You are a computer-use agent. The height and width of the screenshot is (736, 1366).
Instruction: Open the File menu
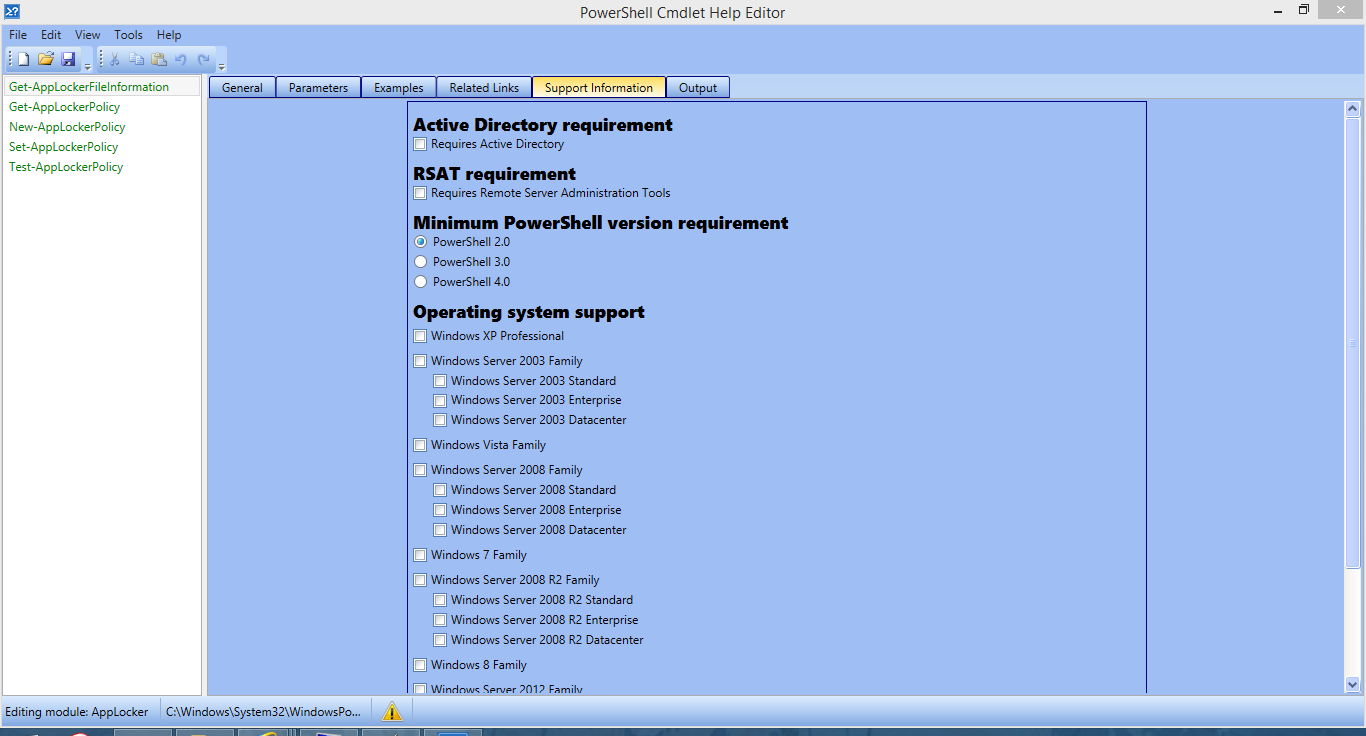[18, 35]
